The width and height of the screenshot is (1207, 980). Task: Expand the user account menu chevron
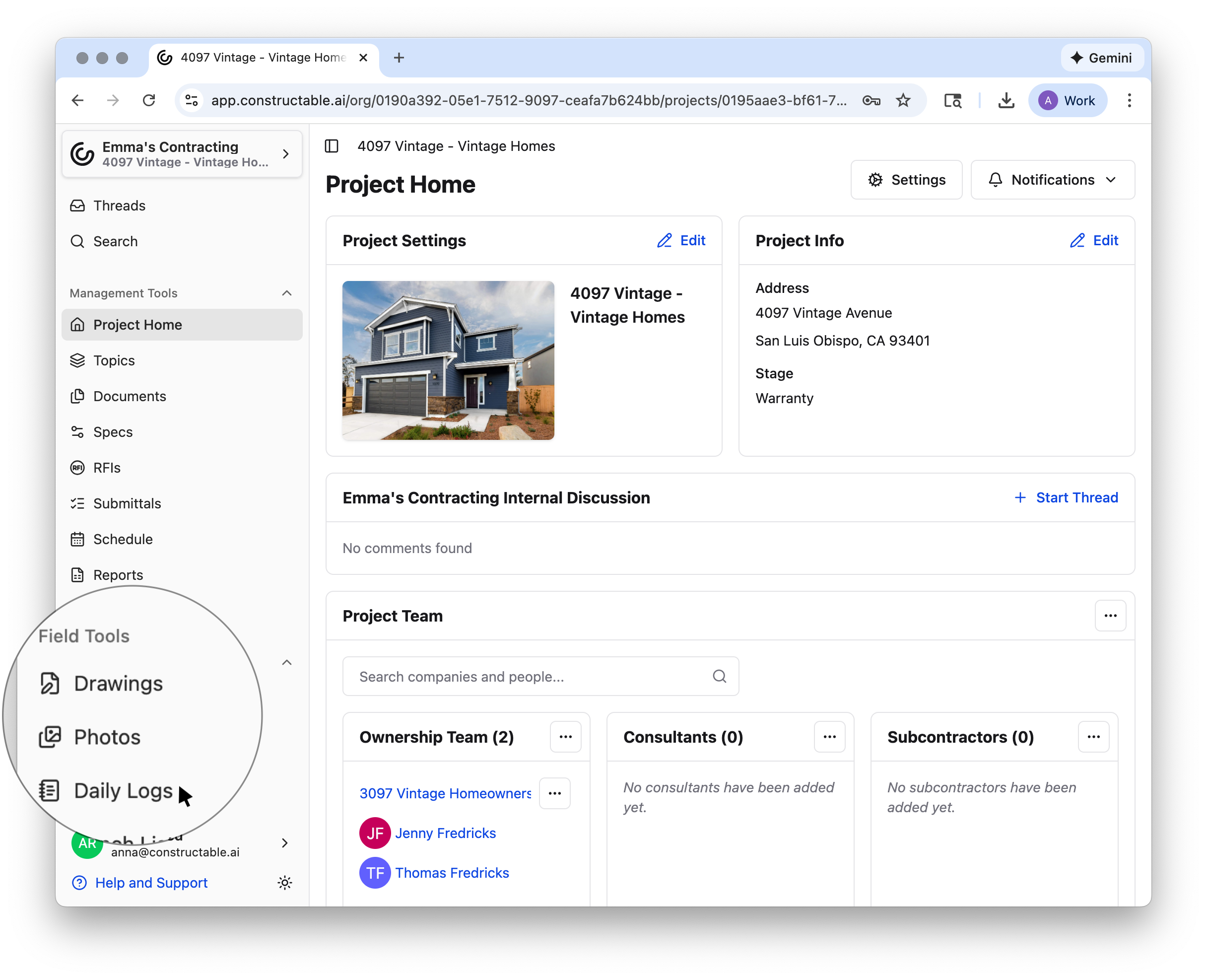tap(285, 843)
